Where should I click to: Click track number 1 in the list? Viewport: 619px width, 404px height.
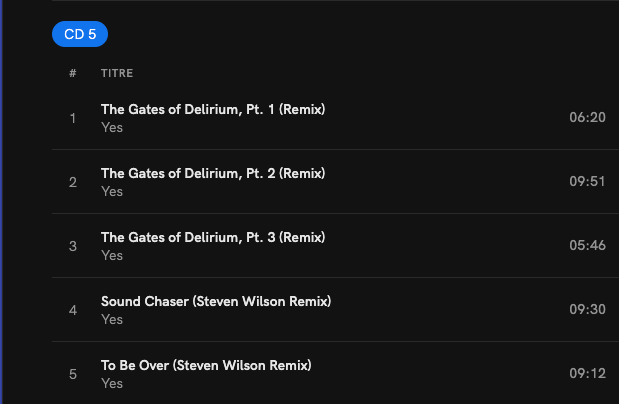(73, 118)
